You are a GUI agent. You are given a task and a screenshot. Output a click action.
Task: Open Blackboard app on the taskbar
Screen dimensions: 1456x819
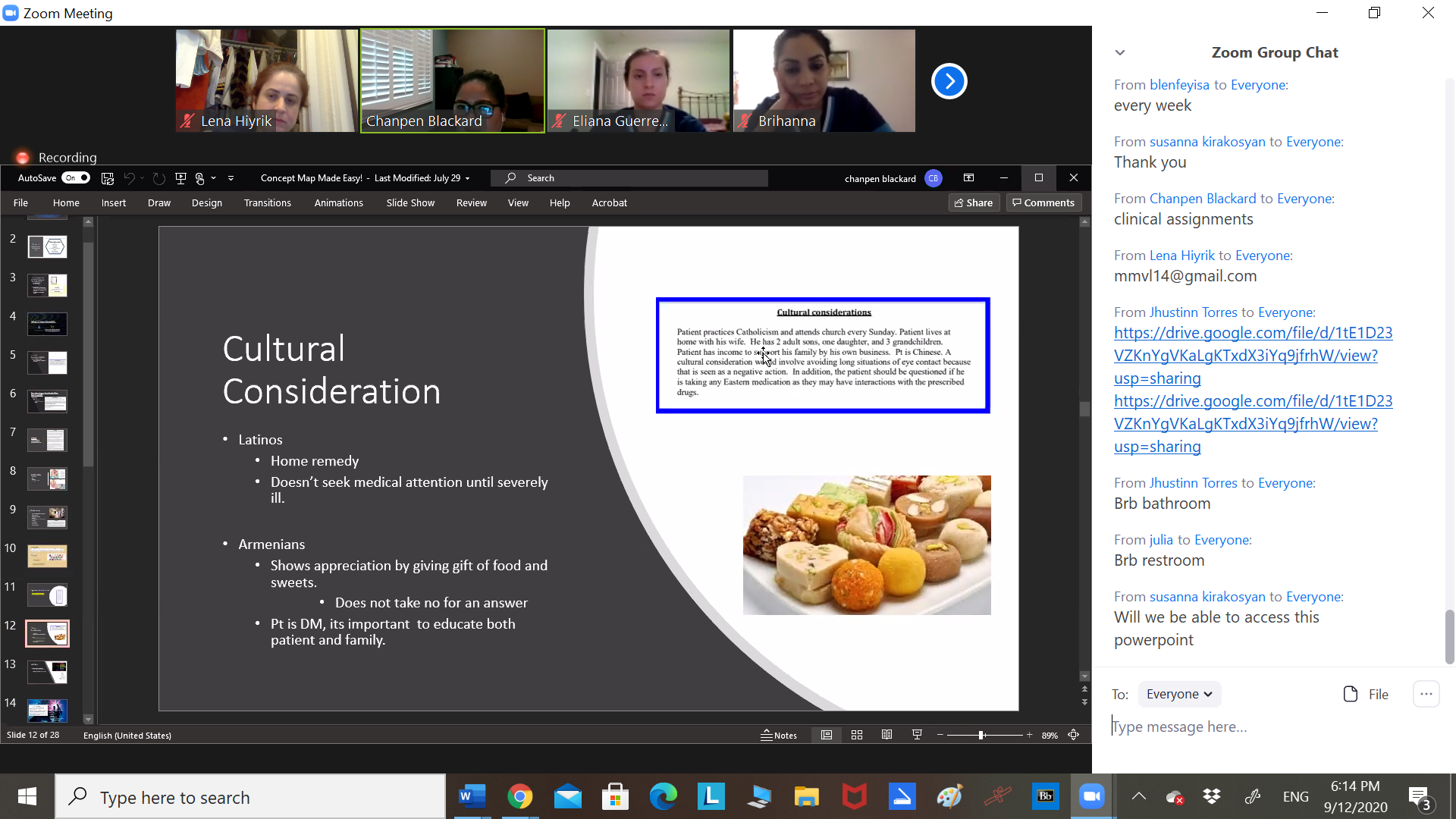click(x=1045, y=796)
